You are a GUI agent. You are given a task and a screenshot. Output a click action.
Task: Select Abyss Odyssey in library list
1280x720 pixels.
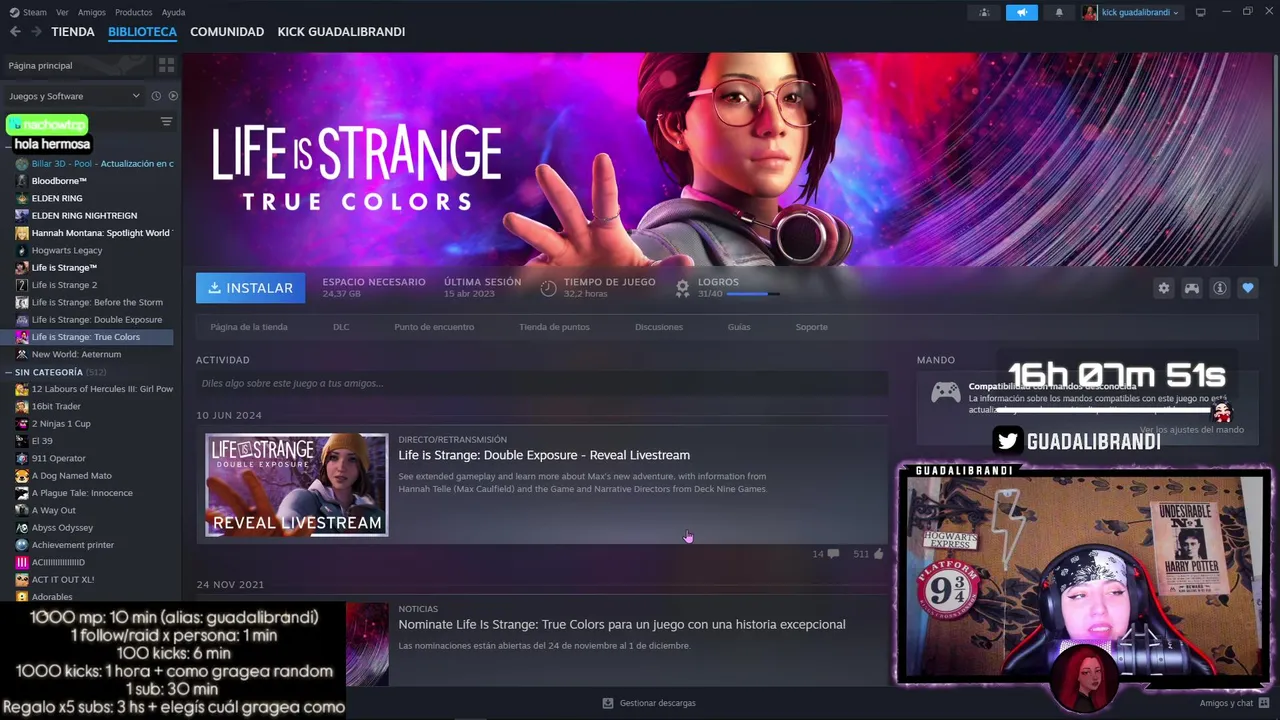tap(62, 528)
